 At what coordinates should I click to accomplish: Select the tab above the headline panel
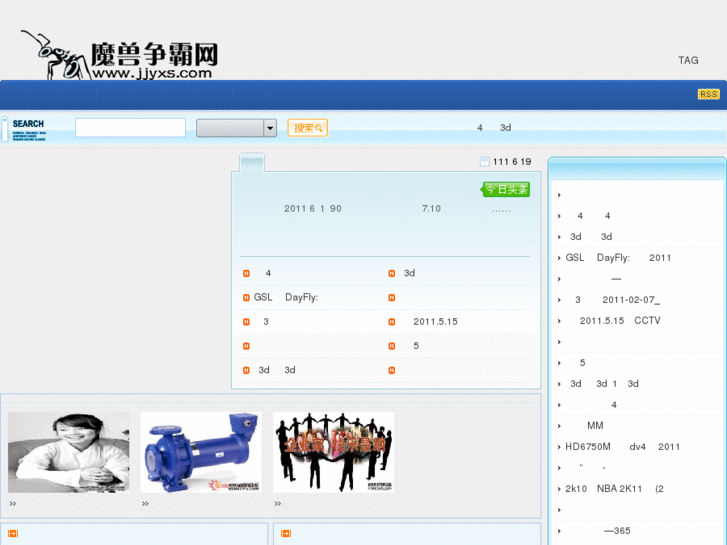tap(252, 163)
